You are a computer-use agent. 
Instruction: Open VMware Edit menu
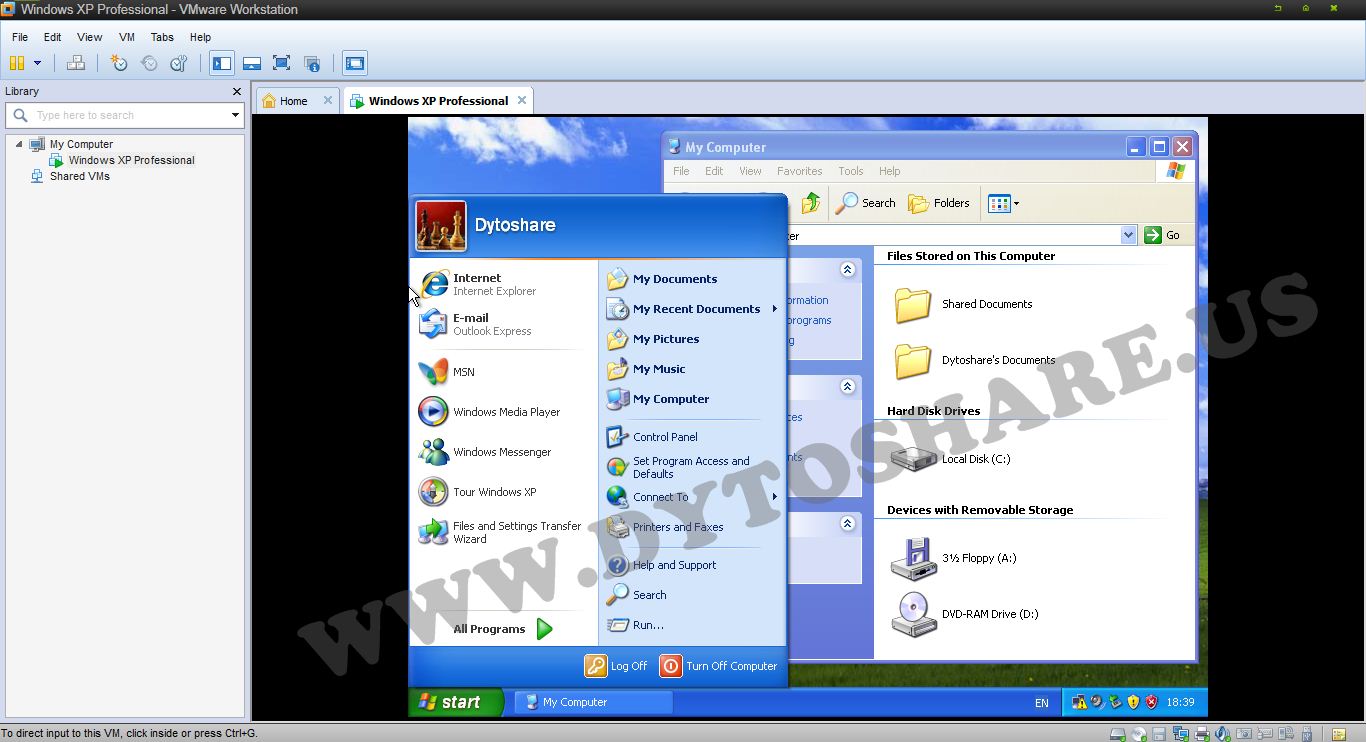(53, 37)
